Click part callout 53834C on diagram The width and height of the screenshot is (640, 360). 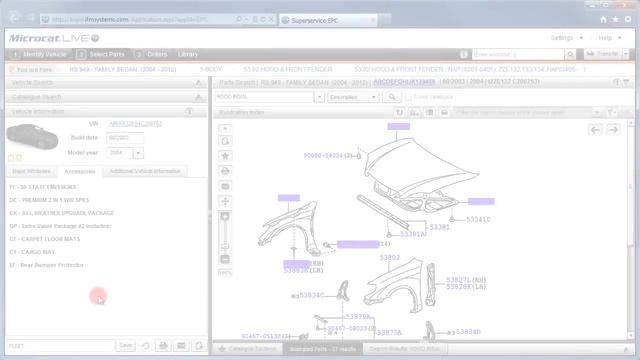(312, 295)
